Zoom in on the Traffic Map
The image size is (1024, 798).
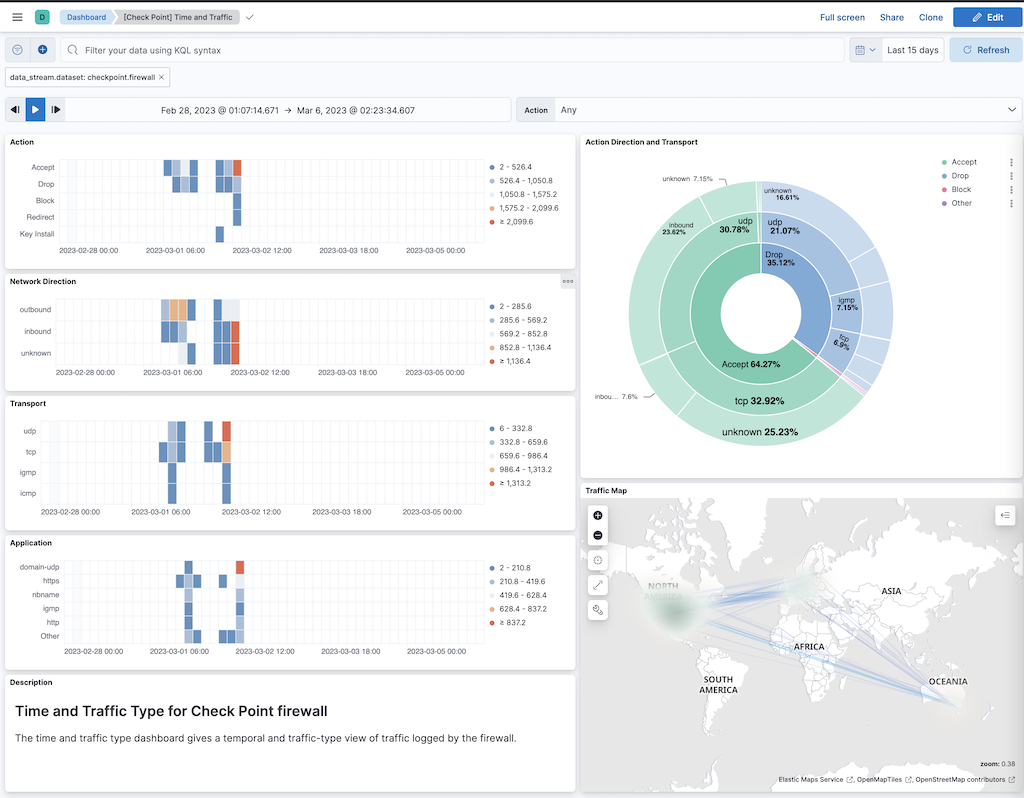(598, 515)
